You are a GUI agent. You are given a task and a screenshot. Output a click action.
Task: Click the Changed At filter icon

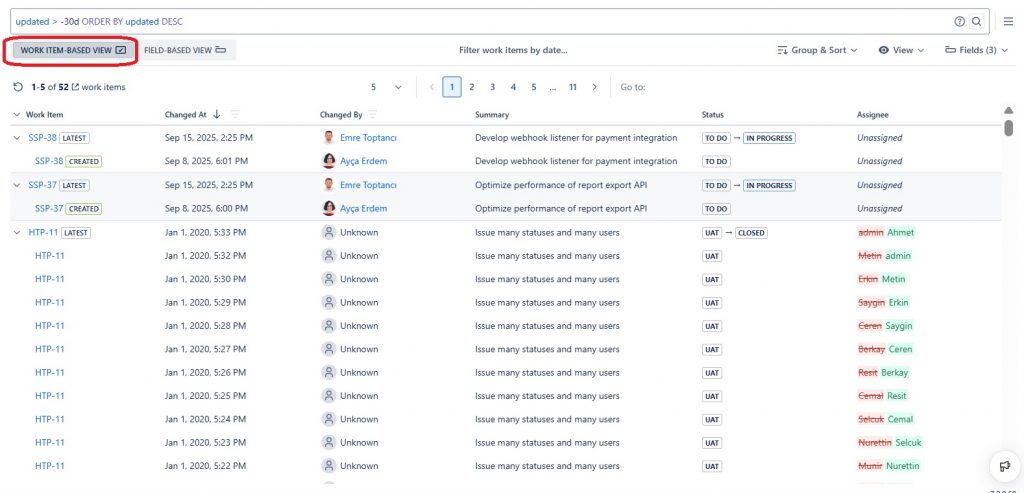click(x=235, y=115)
